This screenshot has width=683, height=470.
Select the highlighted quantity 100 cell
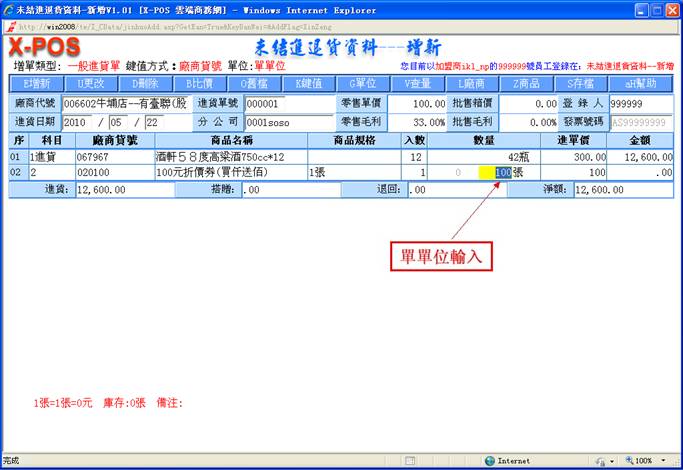(x=503, y=172)
